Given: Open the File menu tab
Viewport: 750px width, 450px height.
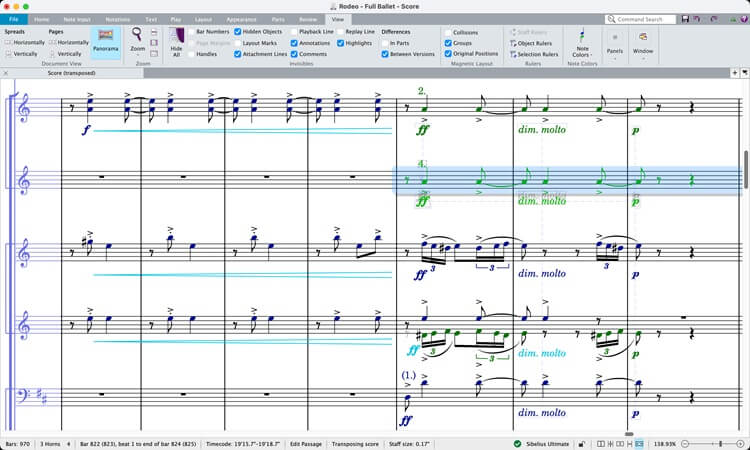Looking at the screenshot, I should pos(14,19).
